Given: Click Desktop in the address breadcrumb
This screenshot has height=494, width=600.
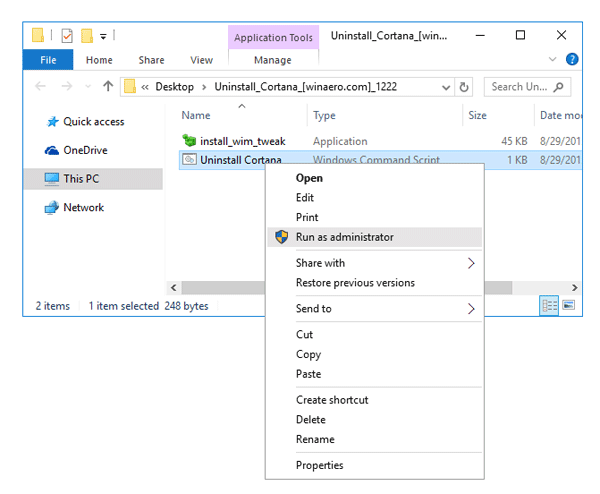Looking at the screenshot, I should (174, 87).
